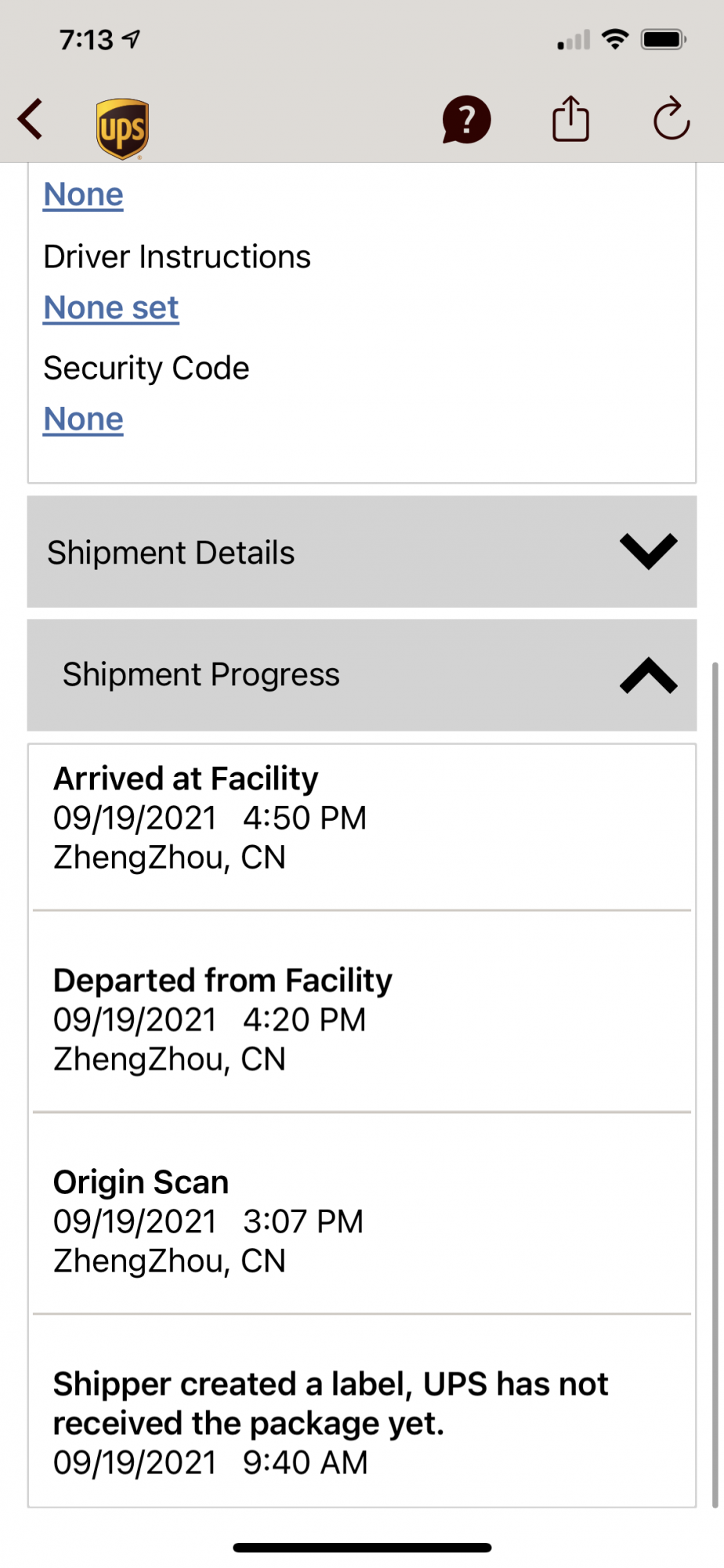Tap the Shipment Progress header label

201,675
